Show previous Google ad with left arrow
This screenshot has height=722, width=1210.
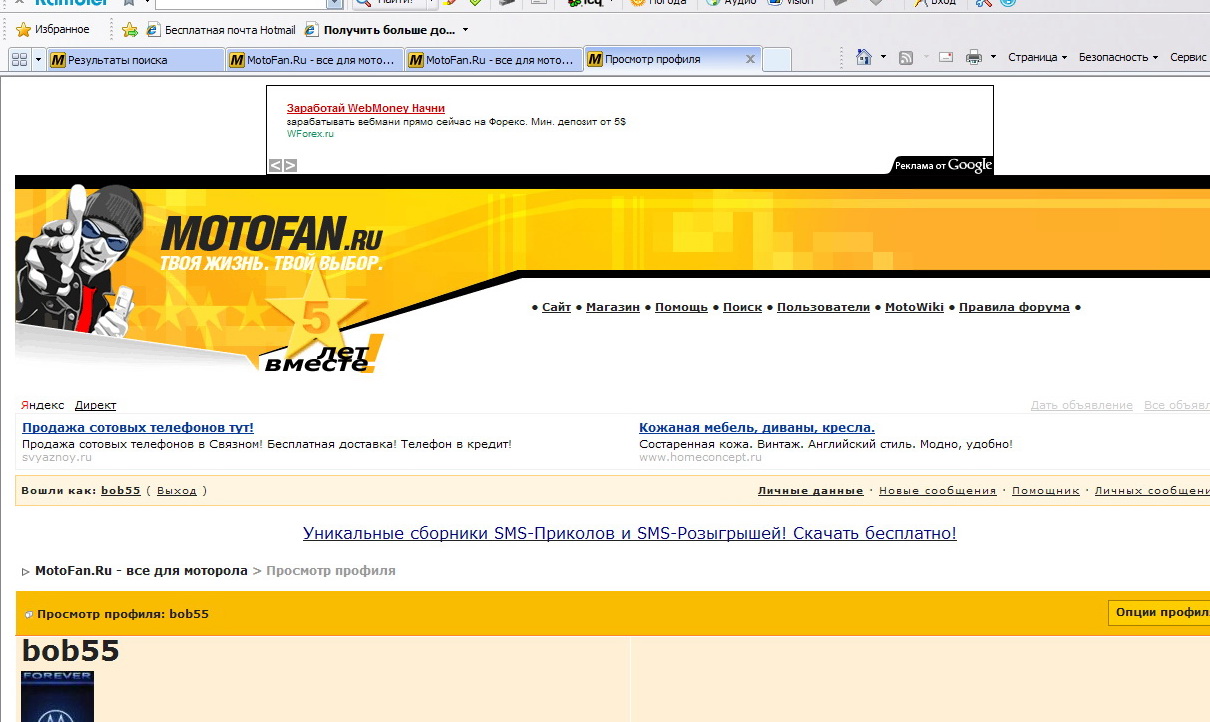[x=275, y=166]
